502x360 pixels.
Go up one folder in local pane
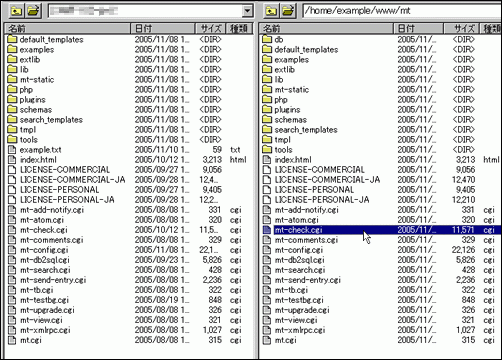pos(16,11)
